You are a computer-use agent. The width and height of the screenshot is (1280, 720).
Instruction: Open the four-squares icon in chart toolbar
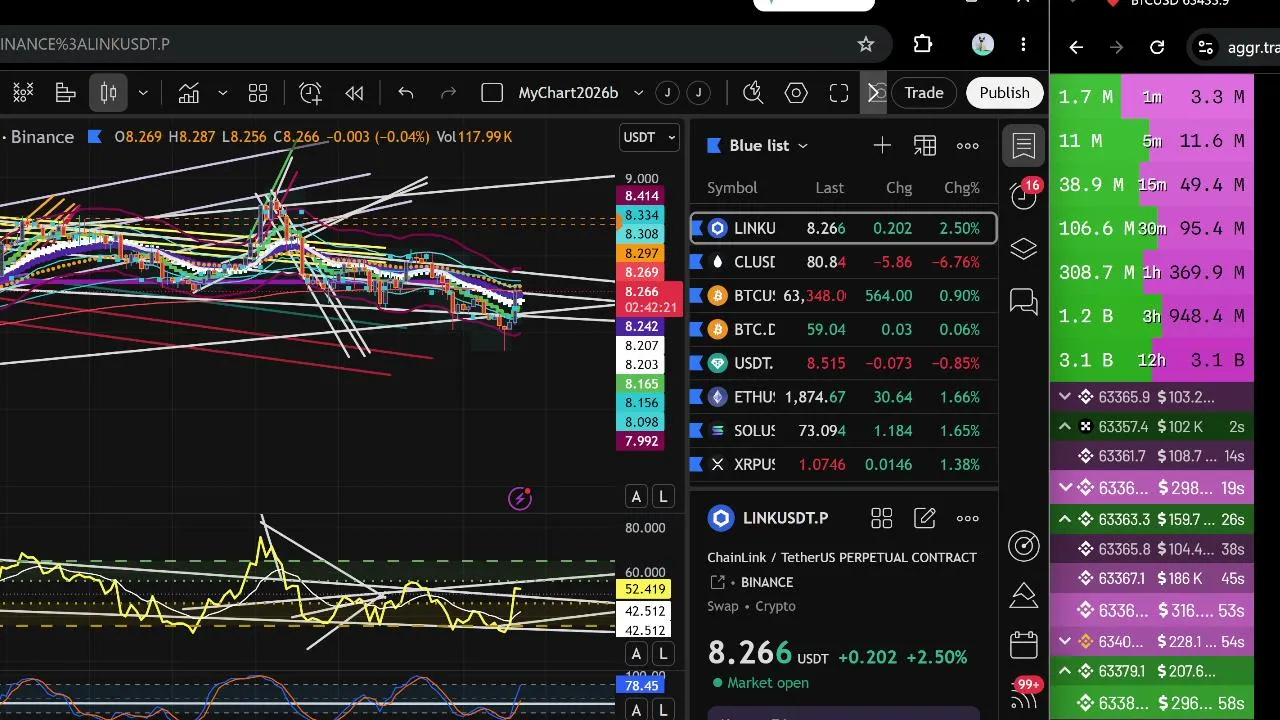coord(258,93)
